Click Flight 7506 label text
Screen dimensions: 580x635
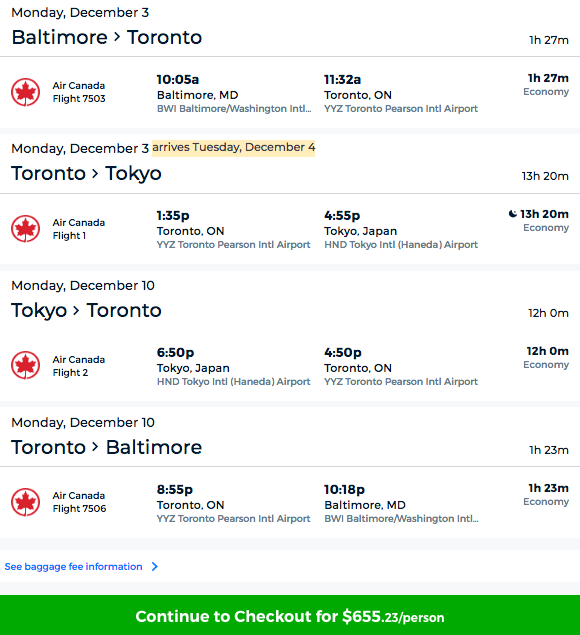point(79,509)
